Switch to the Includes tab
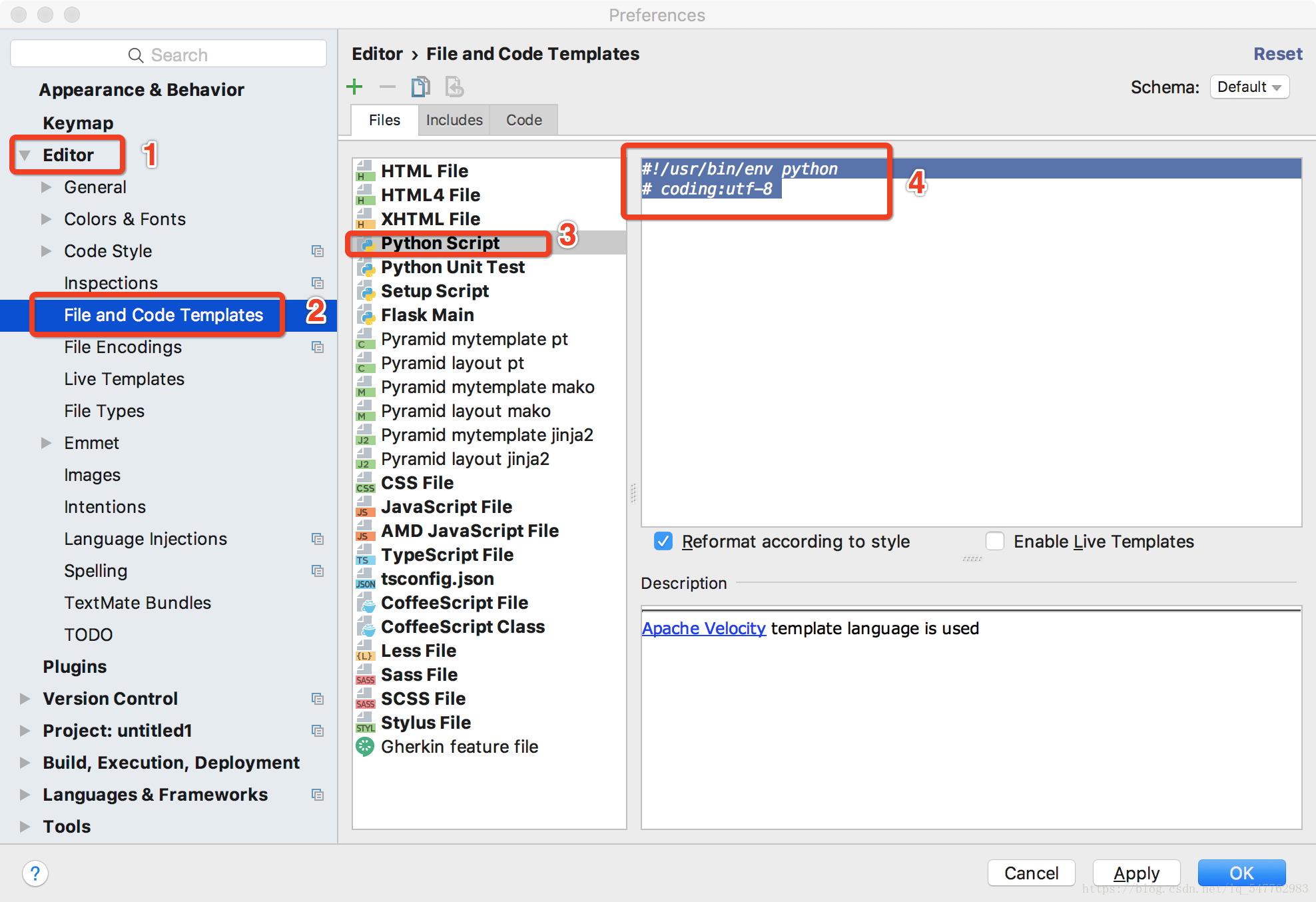 (454, 120)
